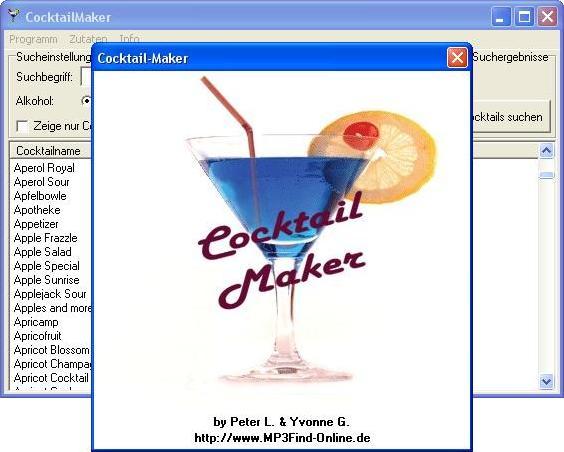Open the Info menu
This screenshot has width=564, height=452.
(x=129, y=38)
